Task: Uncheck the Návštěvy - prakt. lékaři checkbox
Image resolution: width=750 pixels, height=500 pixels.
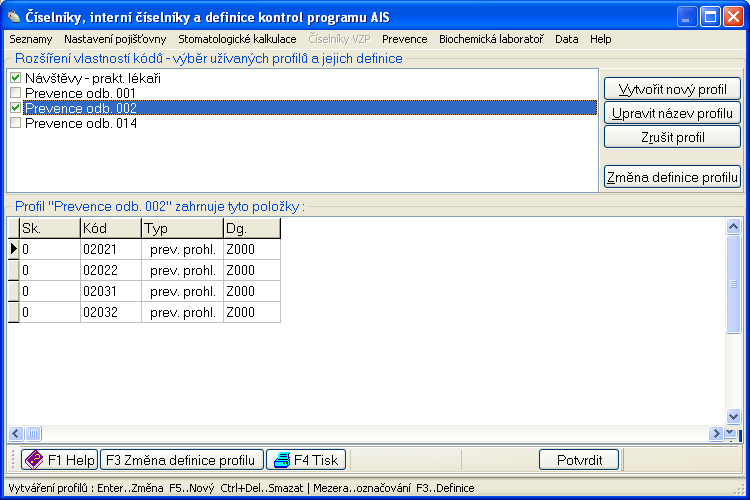Action: 15,78
